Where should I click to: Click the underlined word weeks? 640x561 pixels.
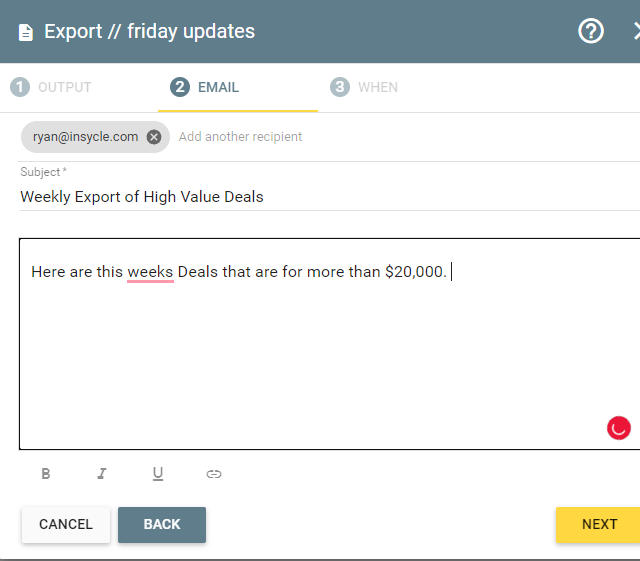[150, 272]
